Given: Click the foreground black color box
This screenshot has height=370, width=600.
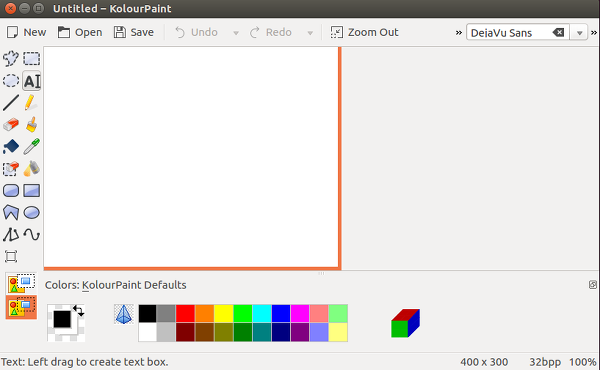Looking at the screenshot, I should pos(62,319).
